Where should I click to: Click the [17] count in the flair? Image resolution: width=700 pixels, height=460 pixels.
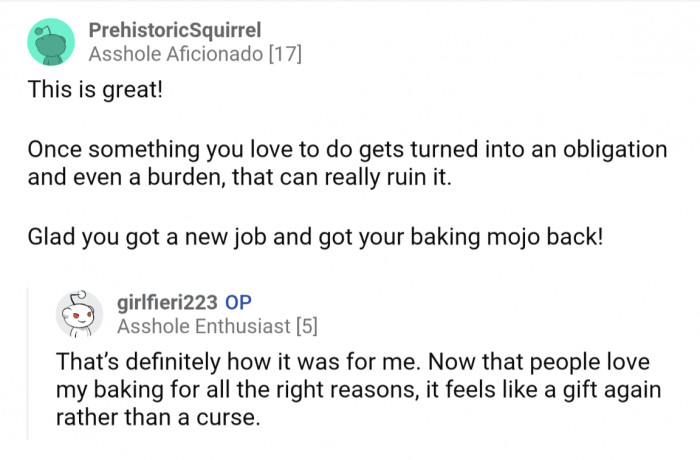coord(282,54)
